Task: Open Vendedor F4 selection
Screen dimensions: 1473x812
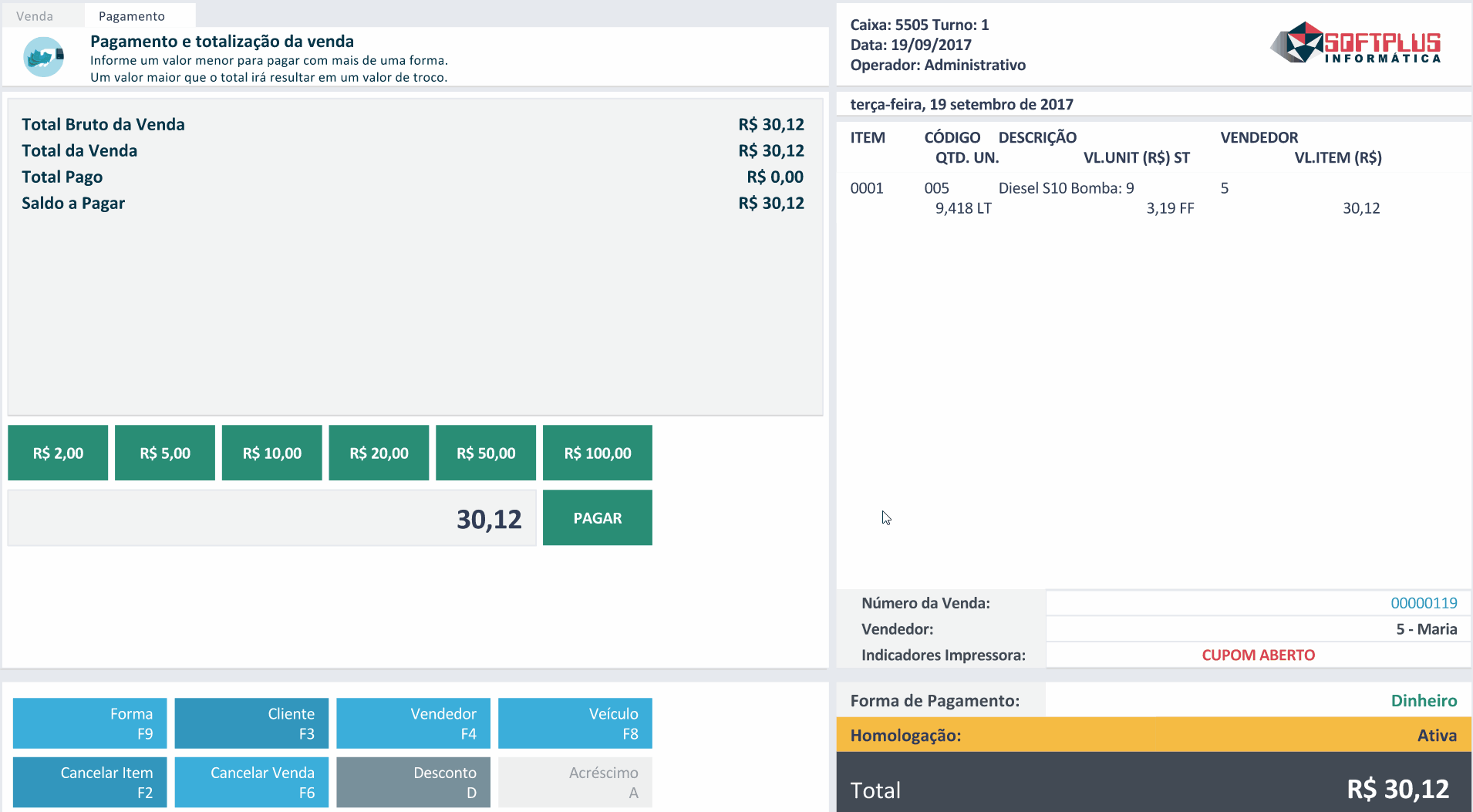Action: (x=413, y=723)
